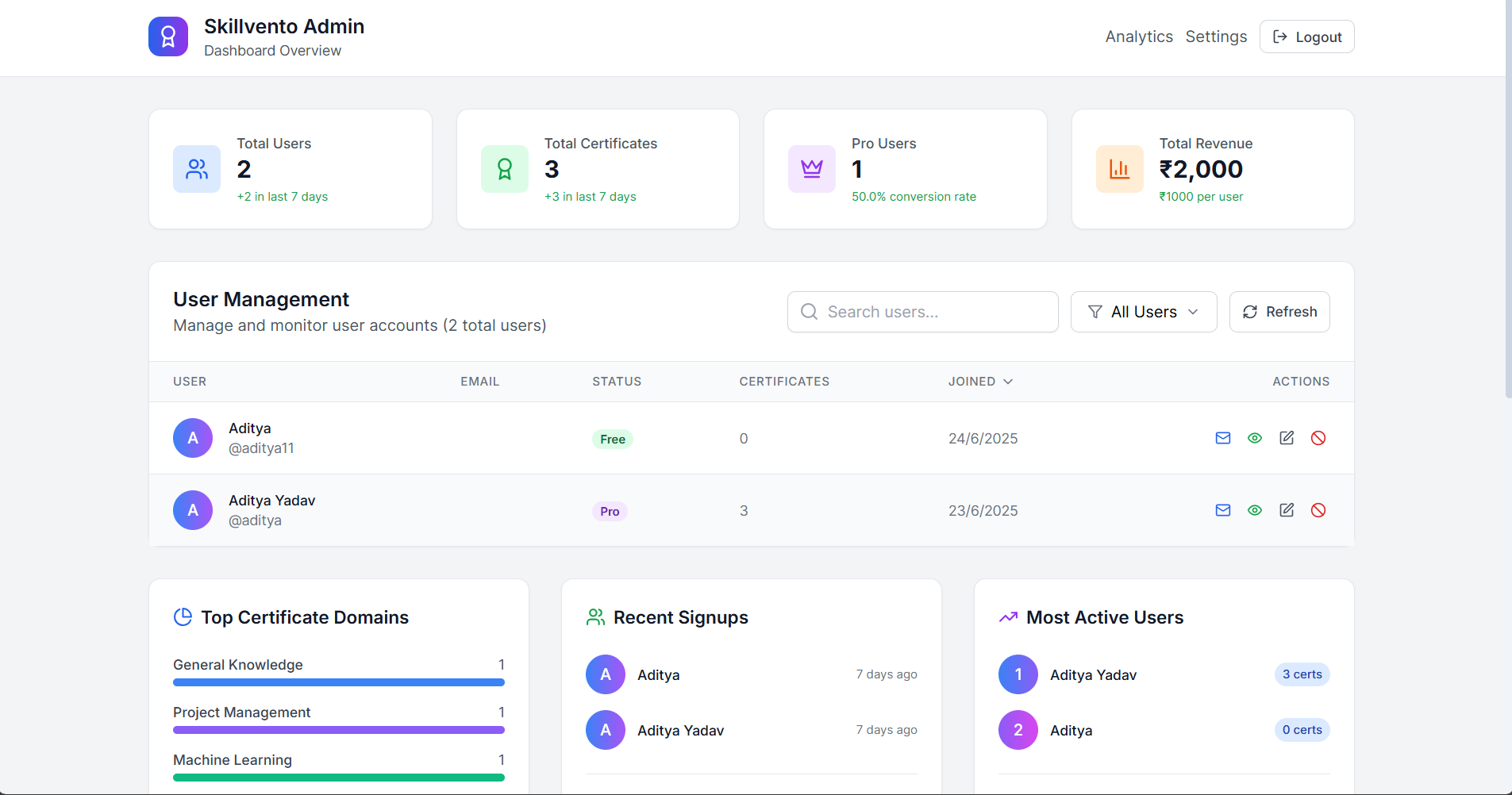Click the Free status badge for Aditya
1512x795 pixels.
coord(613,440)
